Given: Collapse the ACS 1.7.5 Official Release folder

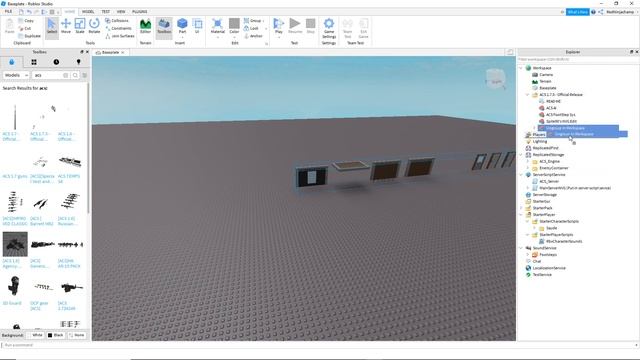Looking at the screenshot, I should pos(528,95).
